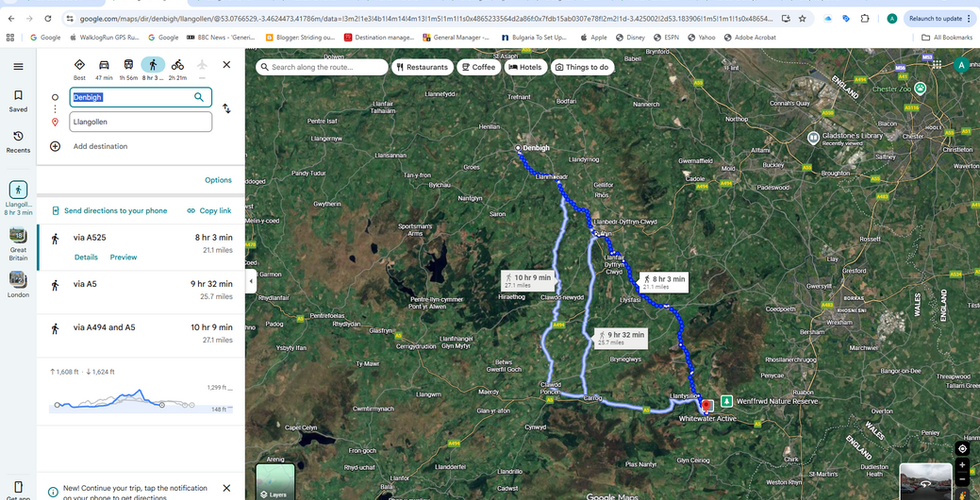Open the WalkJogRun GPS bookmark
Screen dimensions: 980x500
(x=105, y=38)
